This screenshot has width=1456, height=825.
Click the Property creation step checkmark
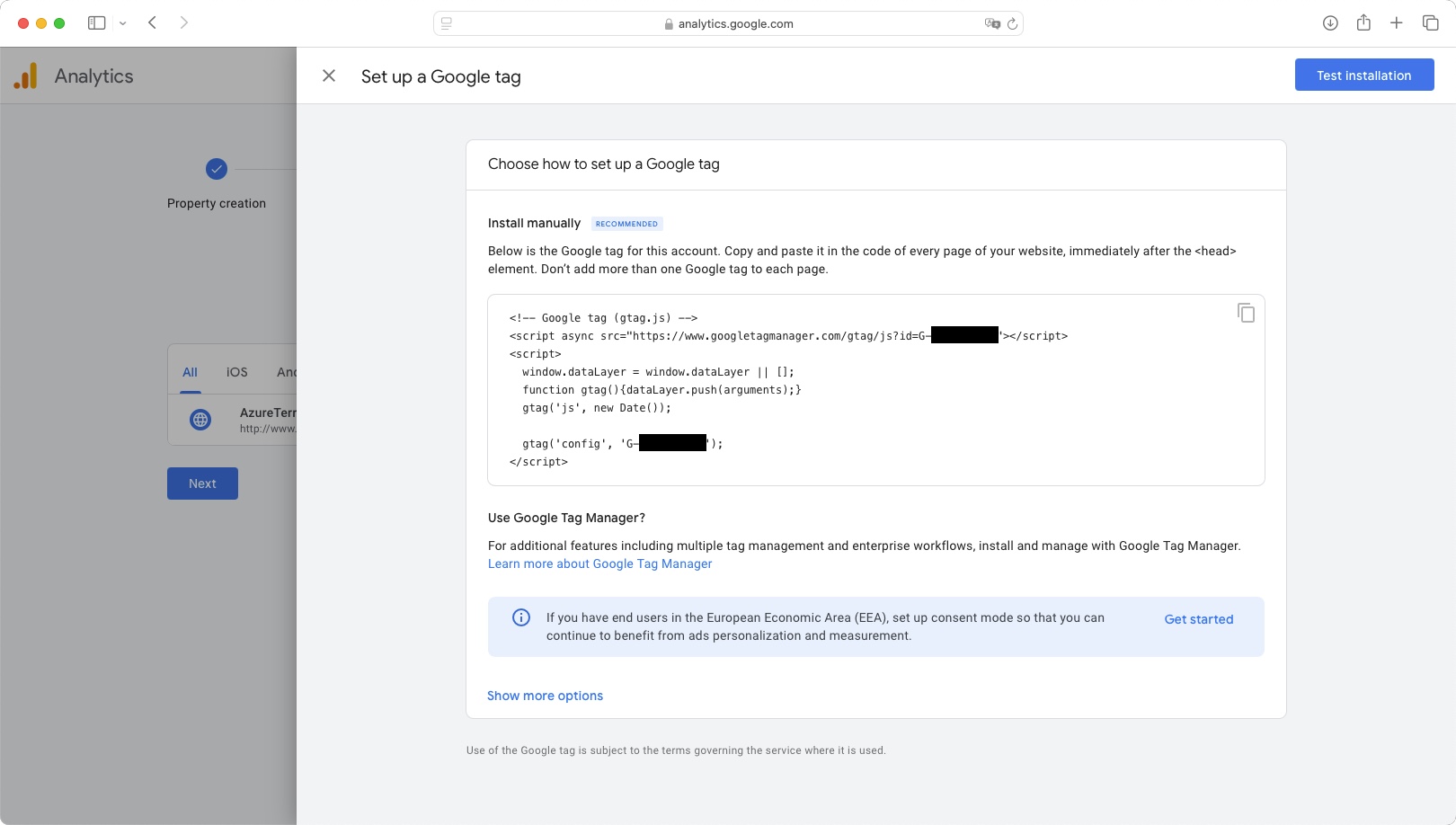click(x=217, y=169)
